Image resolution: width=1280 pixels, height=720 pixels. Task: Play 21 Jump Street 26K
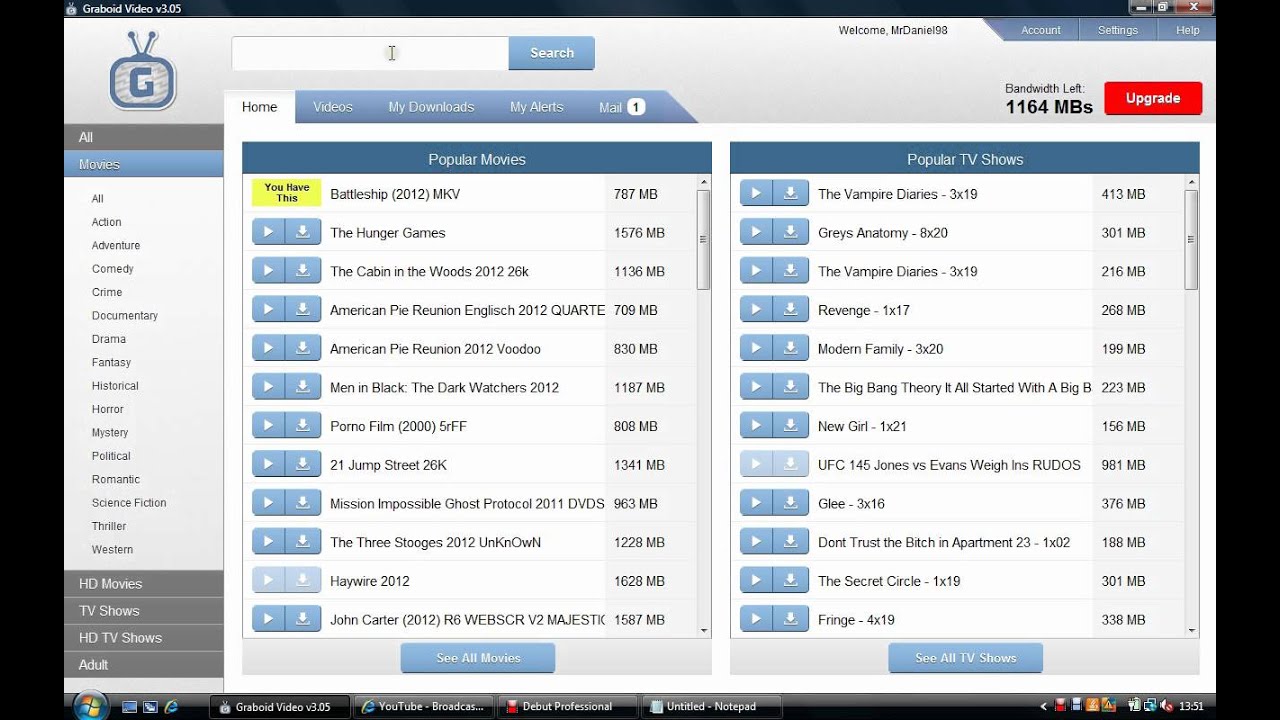(268, 465)
